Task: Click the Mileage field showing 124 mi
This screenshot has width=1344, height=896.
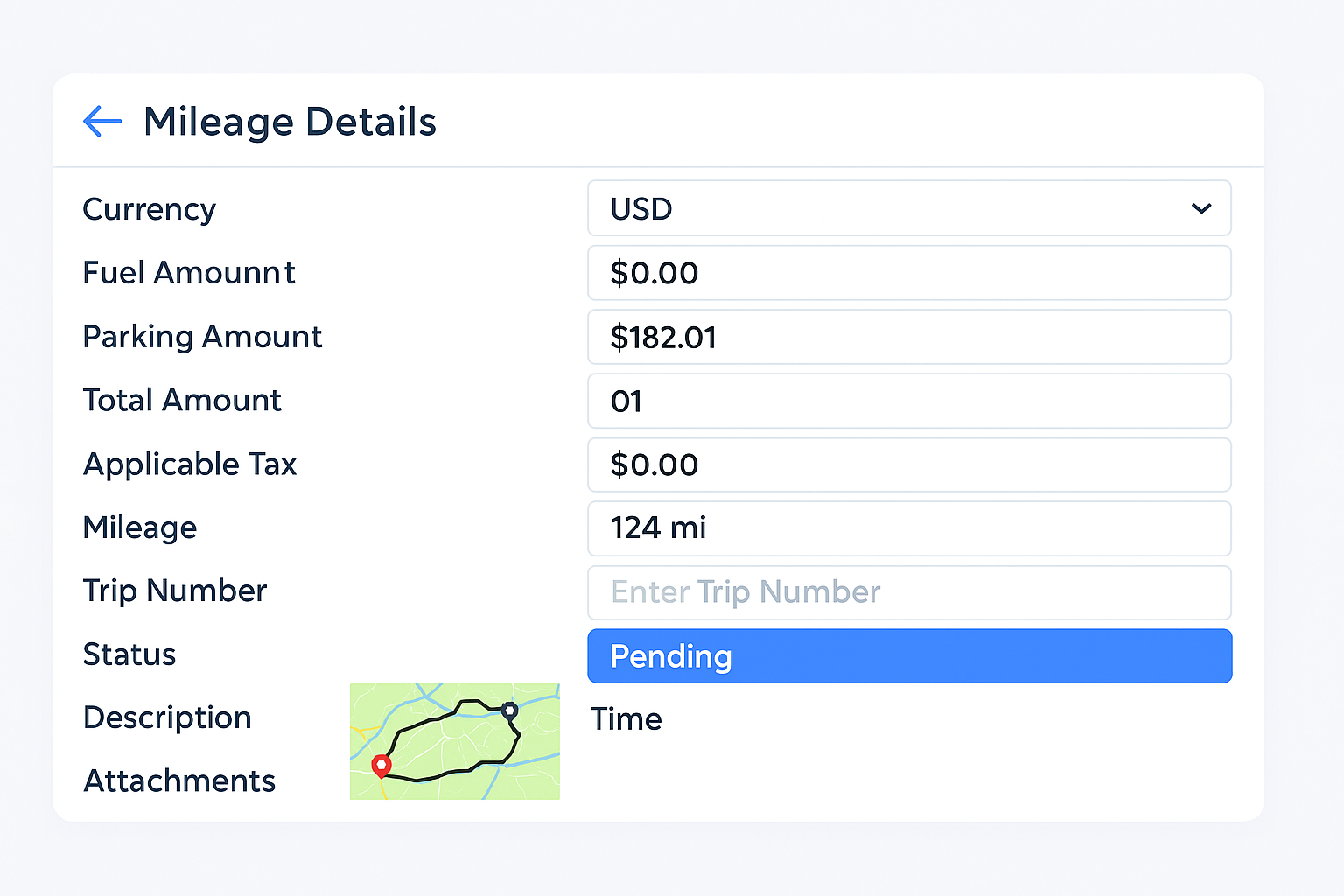Action: coord(909,528)
